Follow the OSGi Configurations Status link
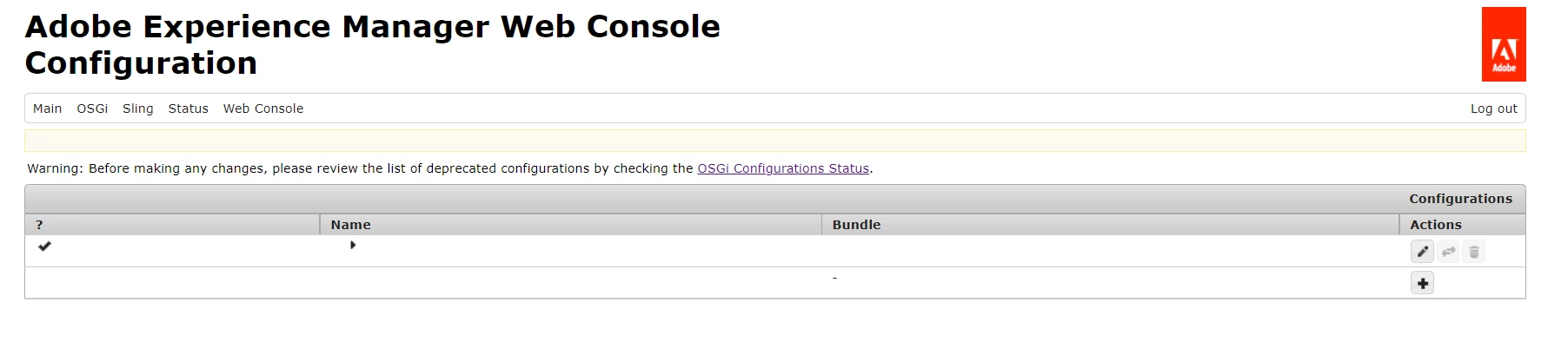 [x=783, y=168]
